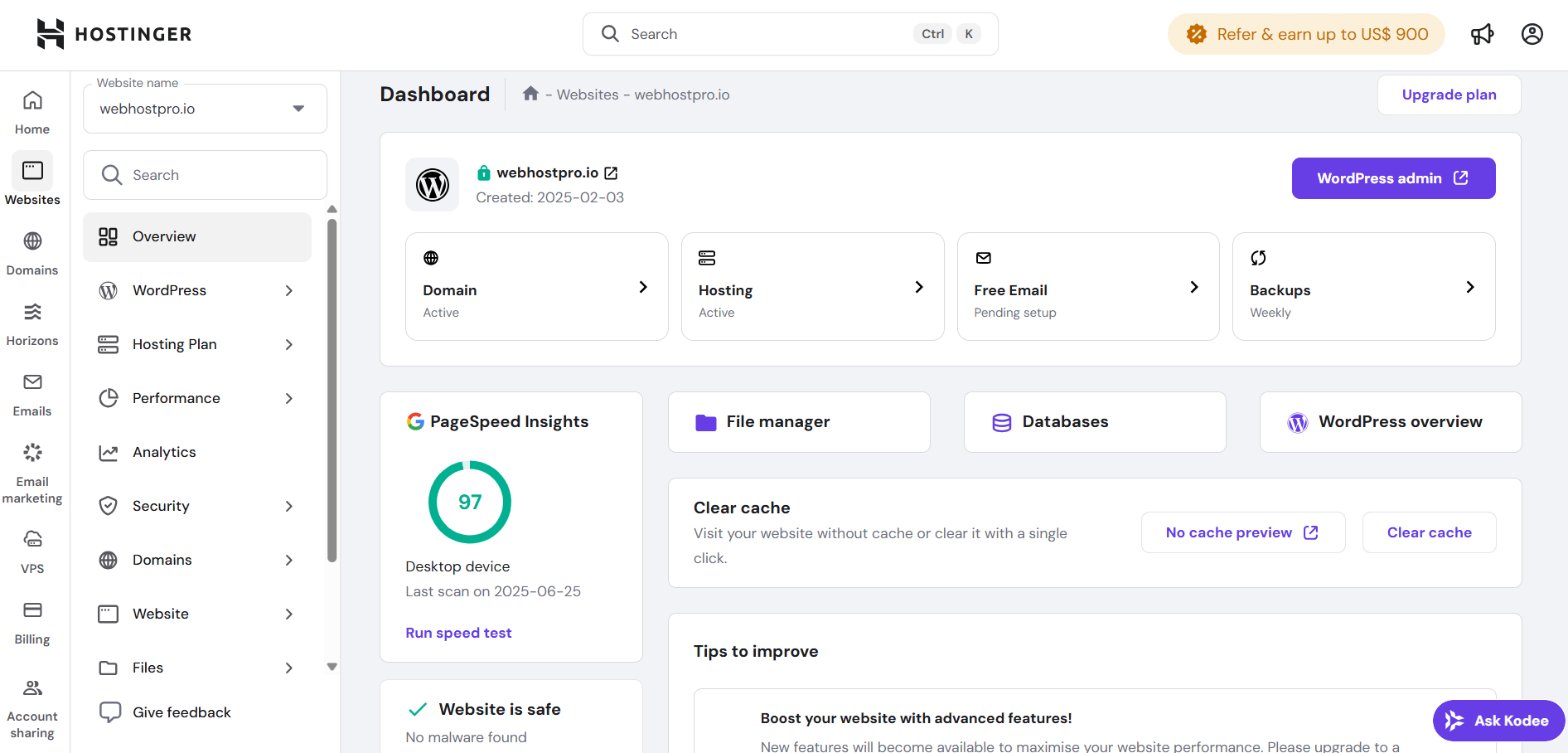Expand the Performance sidebar section
Screen dimensions: 1568x753
tap(289, 398)
